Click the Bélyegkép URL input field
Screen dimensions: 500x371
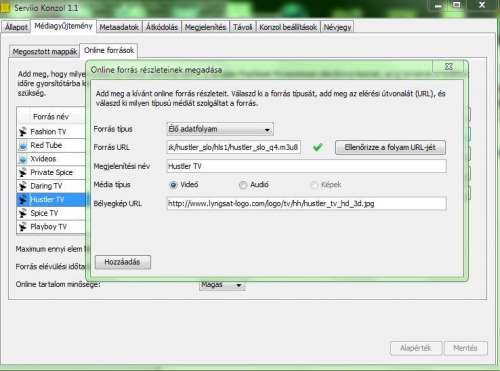[x=306, y=203]
